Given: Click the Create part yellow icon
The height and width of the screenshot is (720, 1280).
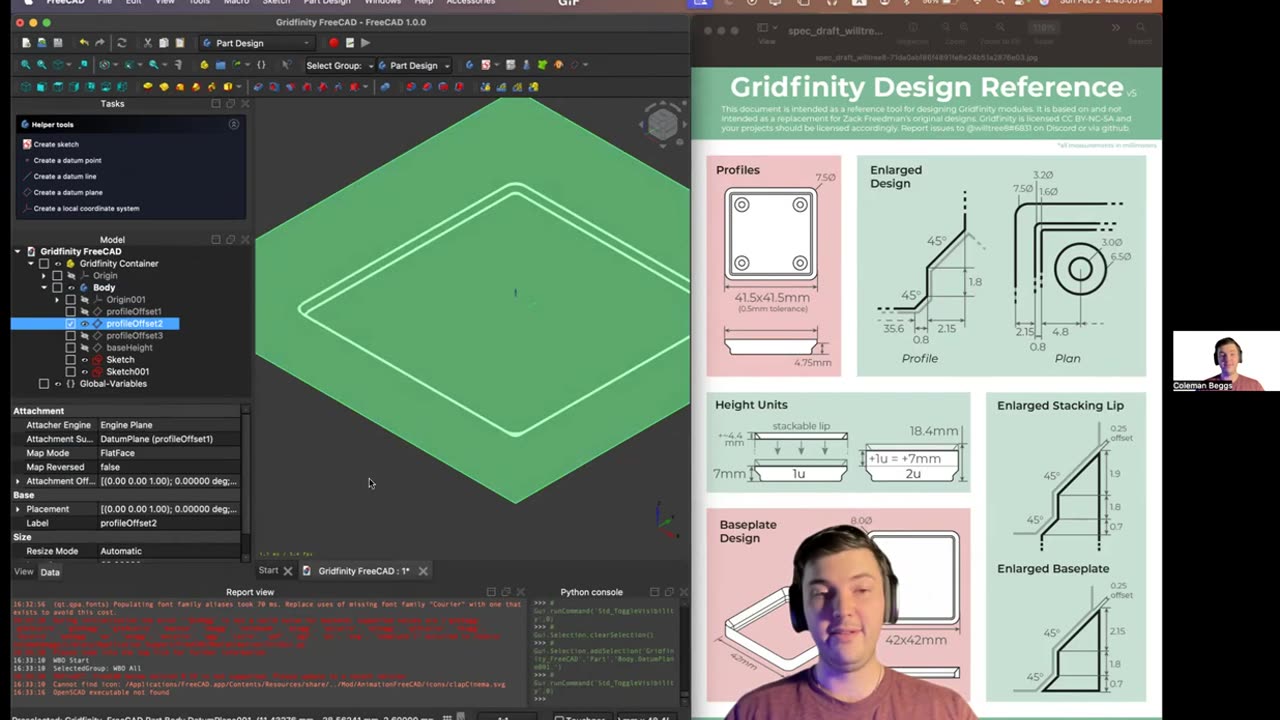Looking at the screenshot, I should [204, 65].
